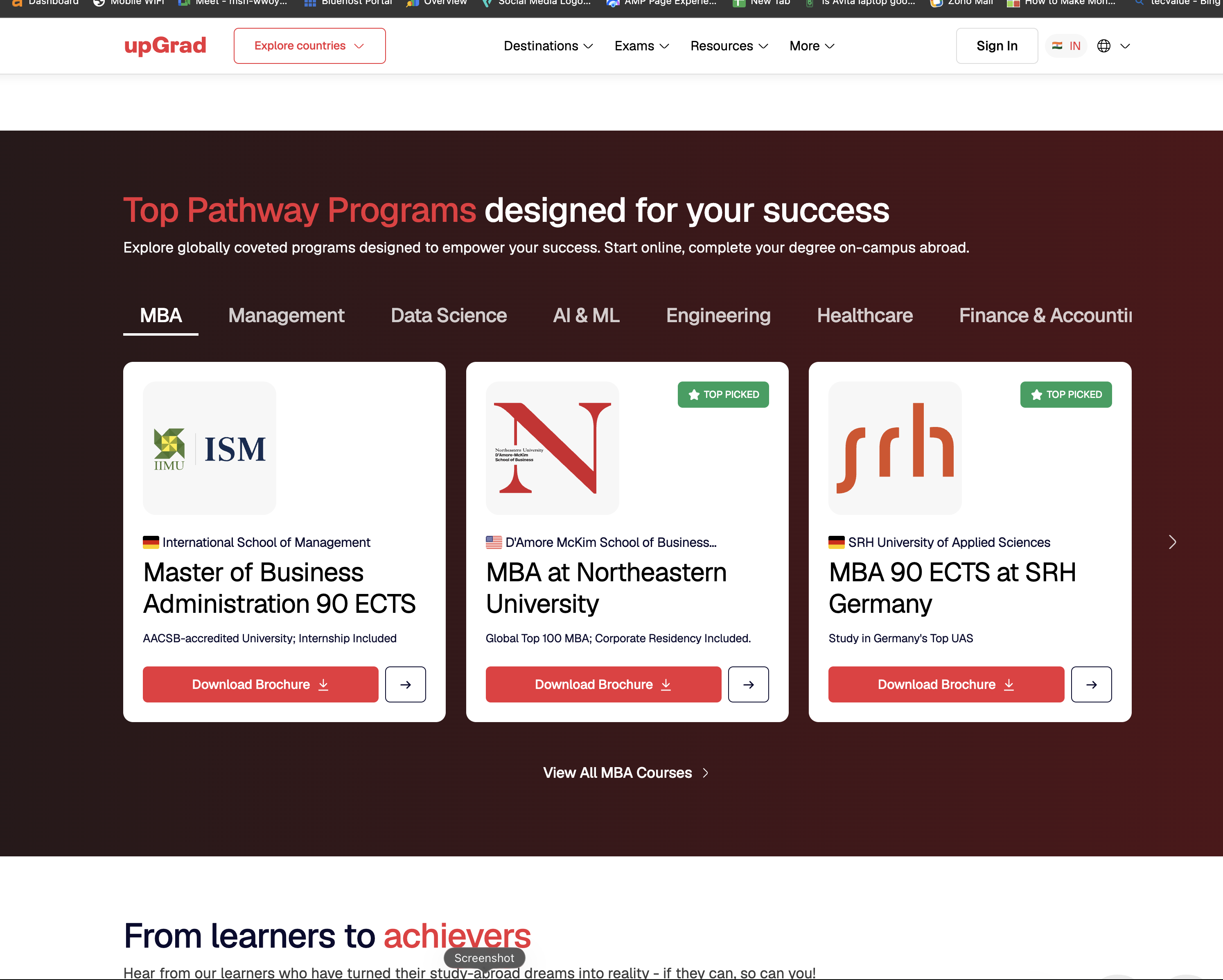Click the upGrad logo
Screen dimensions: 1223x980
165,45
